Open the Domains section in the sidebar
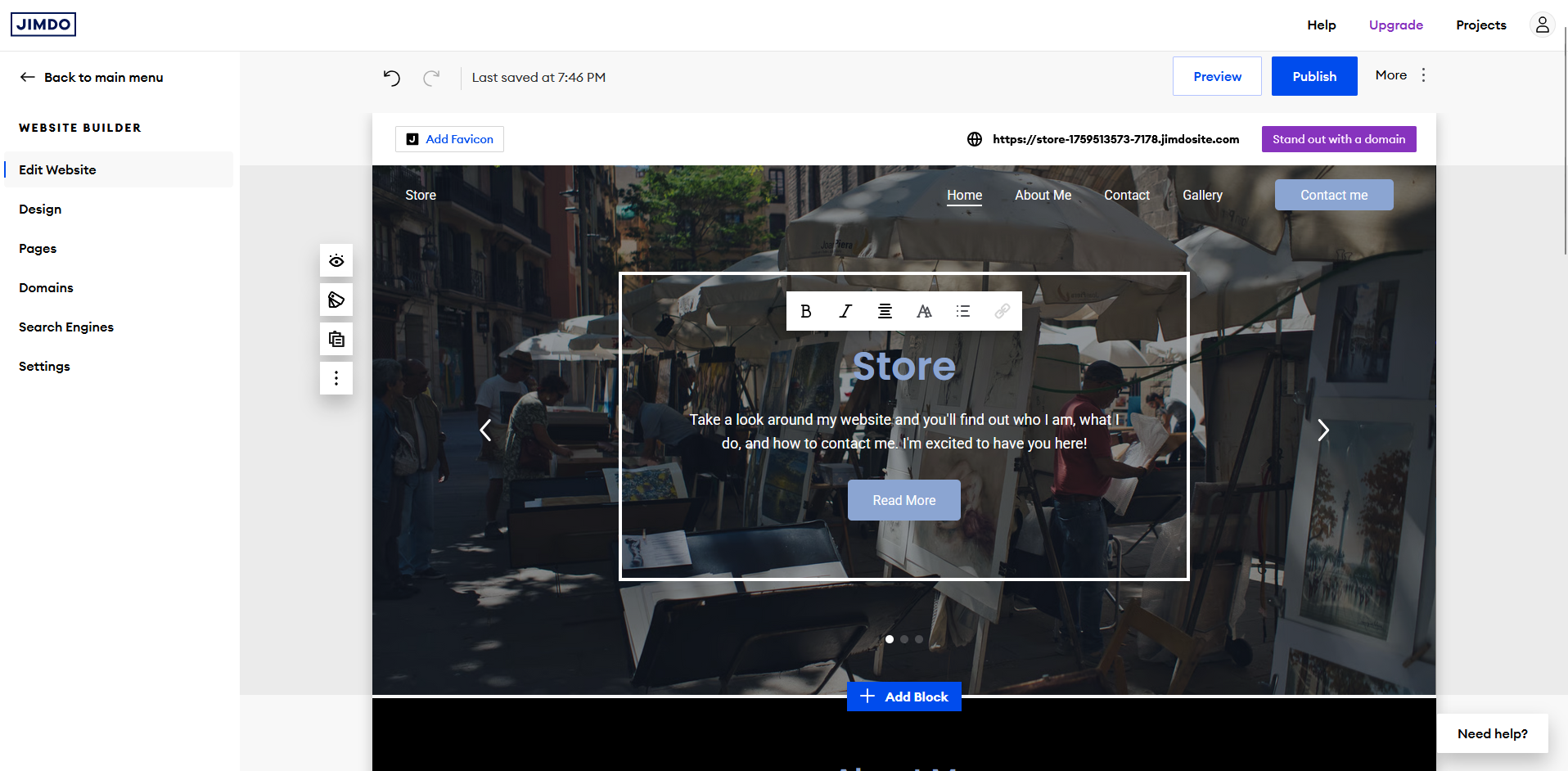The width and height of the screenshot is (1568, 771). (46, 287)
